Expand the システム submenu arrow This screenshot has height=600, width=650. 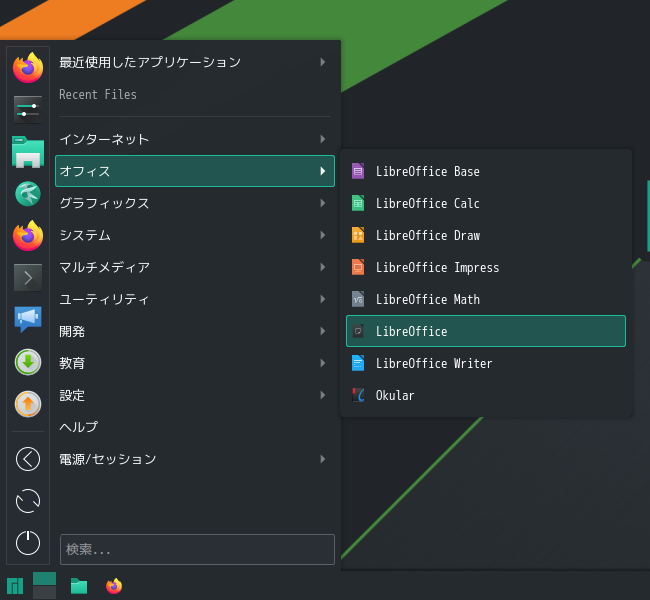[323, 235]
